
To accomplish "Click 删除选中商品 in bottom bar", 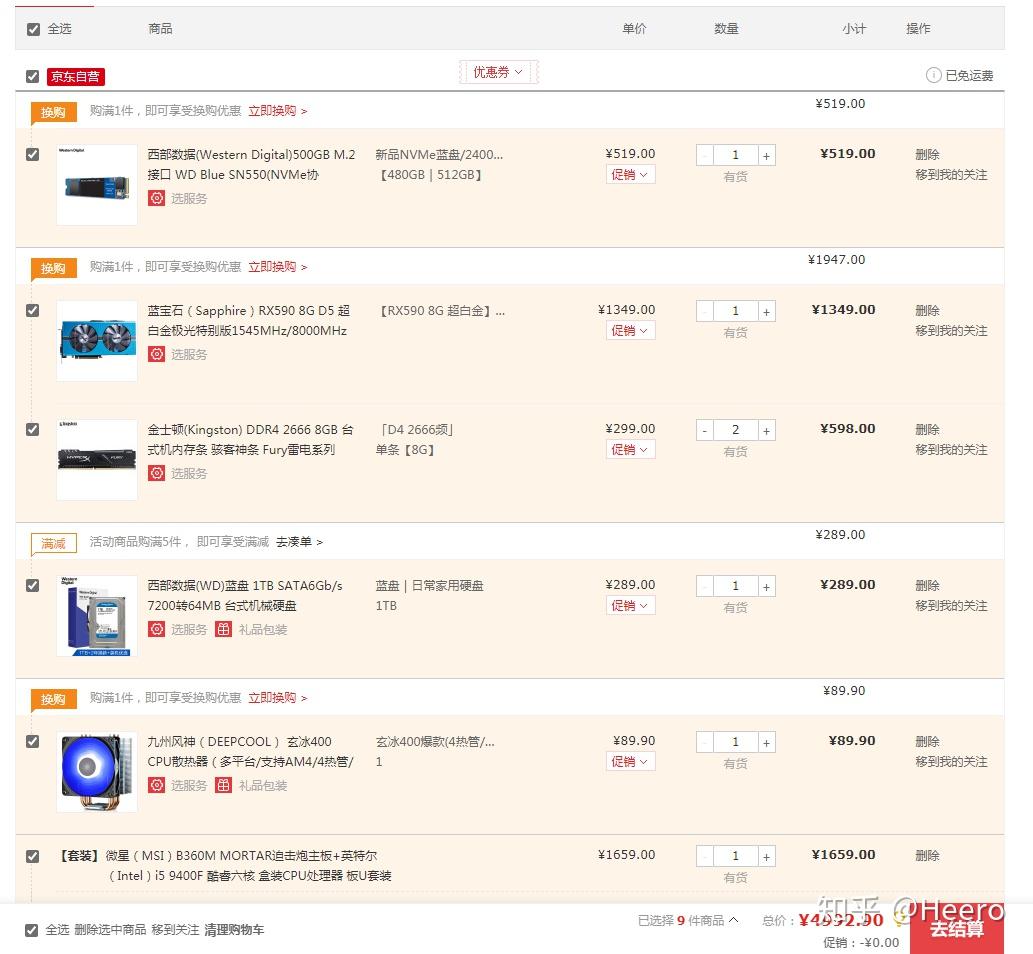I will (x=109, y=930).
